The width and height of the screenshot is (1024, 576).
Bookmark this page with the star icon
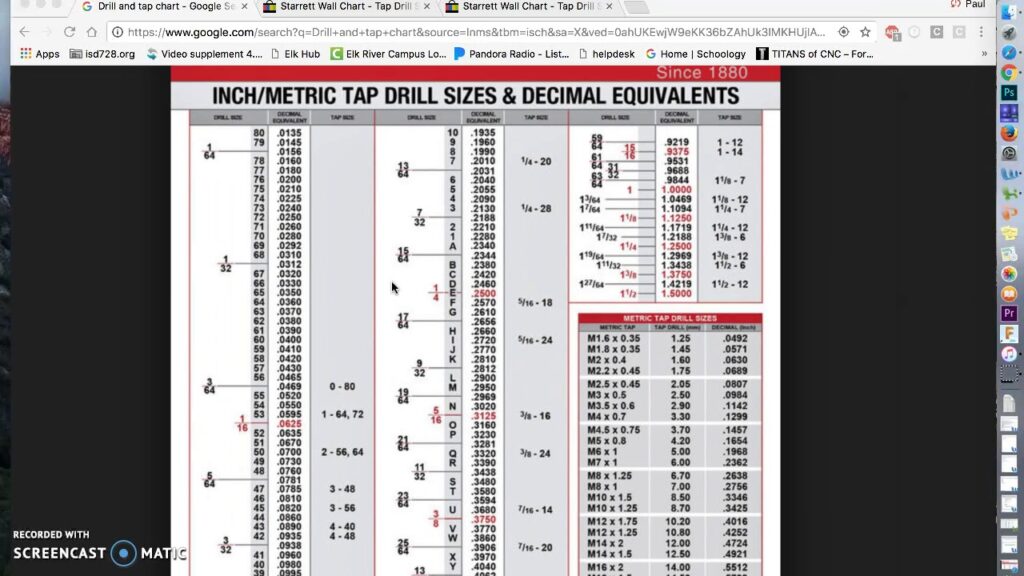pyautogui.click(x=865, y=32)
